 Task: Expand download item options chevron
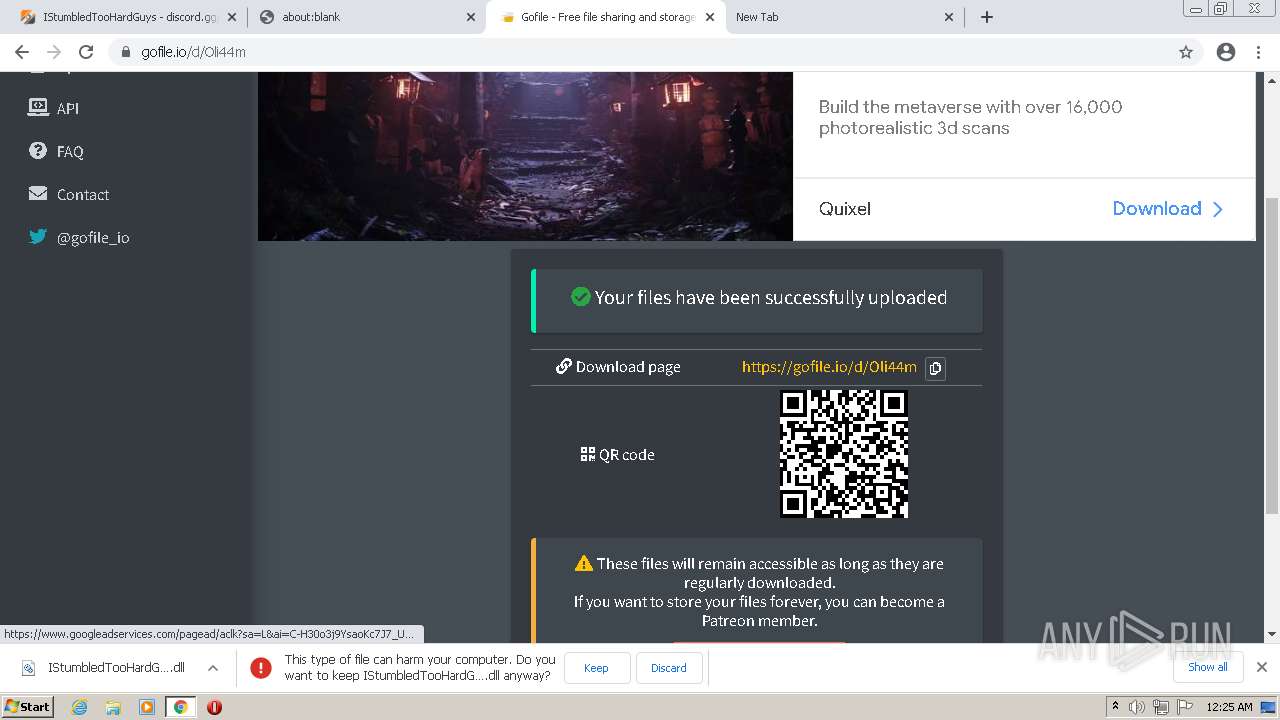pos(213,668)
